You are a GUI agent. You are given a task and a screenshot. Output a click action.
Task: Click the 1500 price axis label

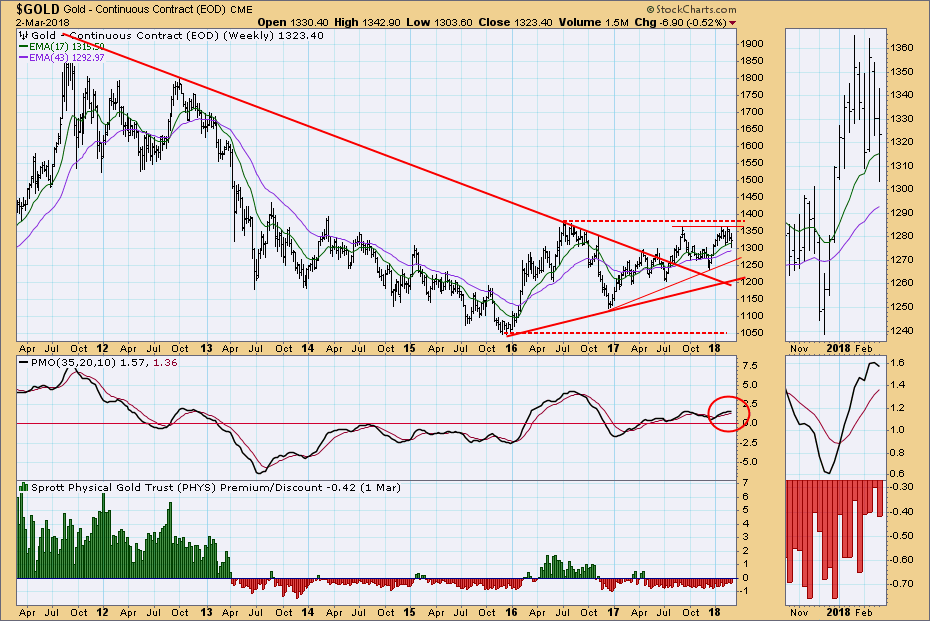click(x=751, y=180)
